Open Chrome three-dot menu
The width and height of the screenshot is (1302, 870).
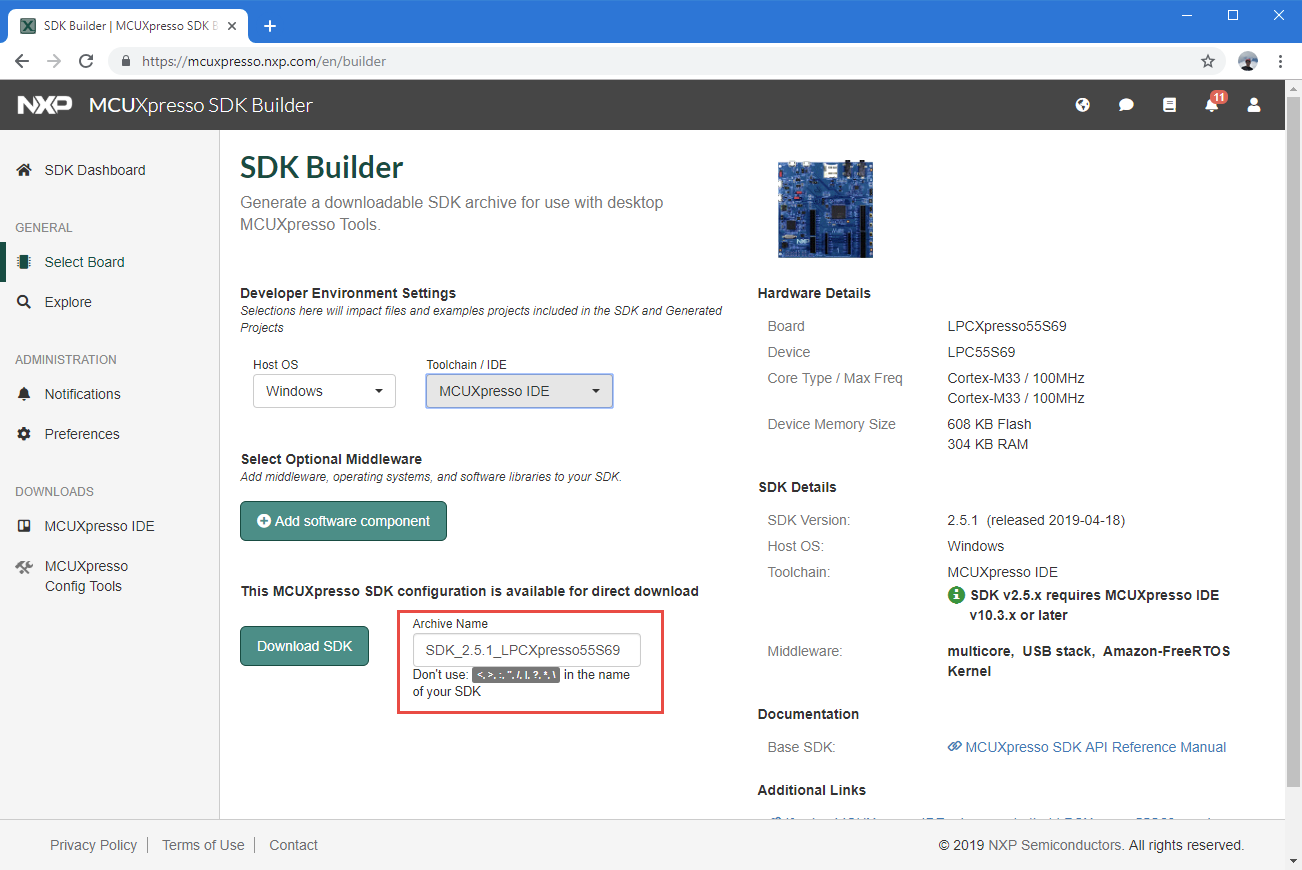click(x=1280, y=61)
